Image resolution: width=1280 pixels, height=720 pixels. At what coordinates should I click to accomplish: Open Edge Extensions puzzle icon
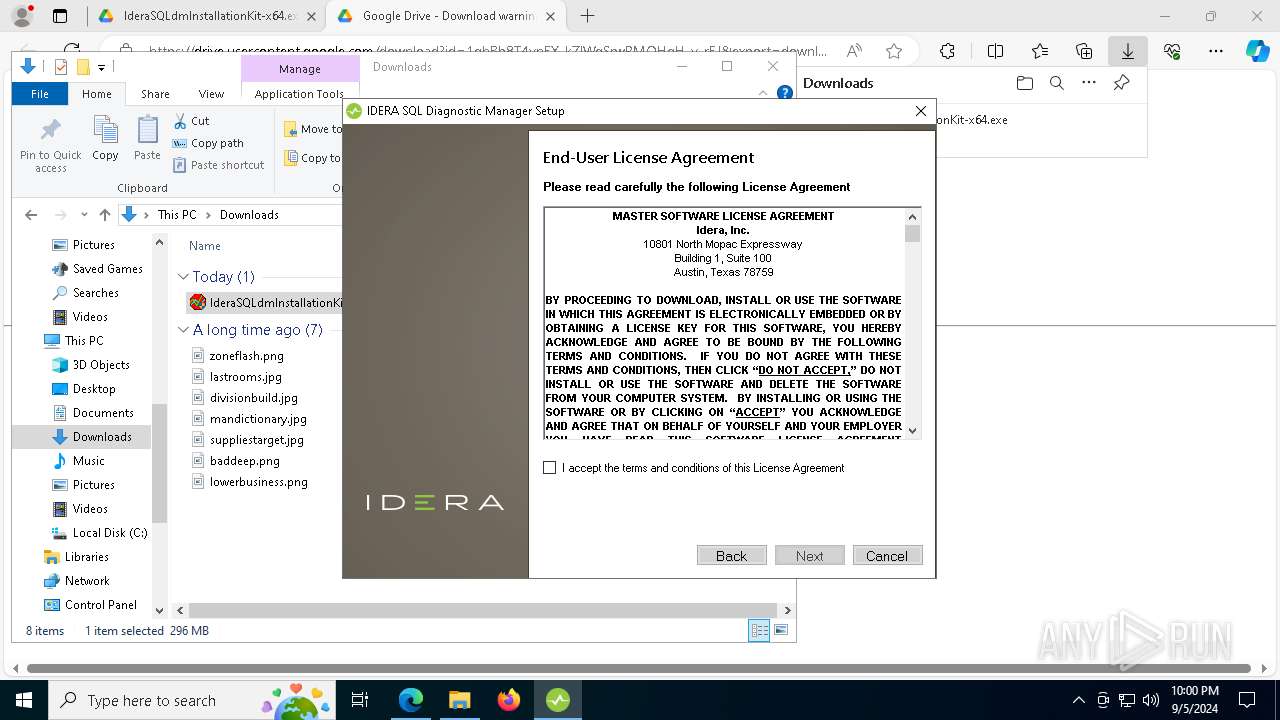pos(947,51)
